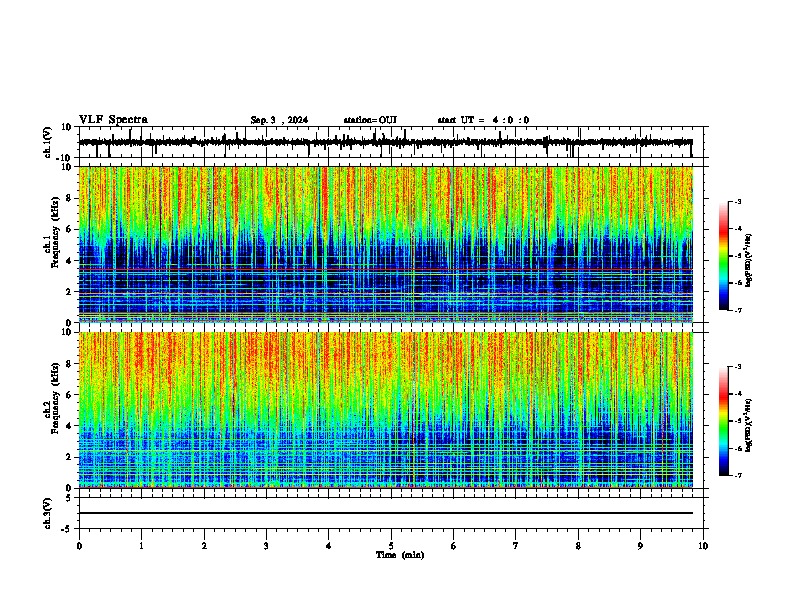Click the "ch.1(V)" waveform axis label

(x=48, y=142)
